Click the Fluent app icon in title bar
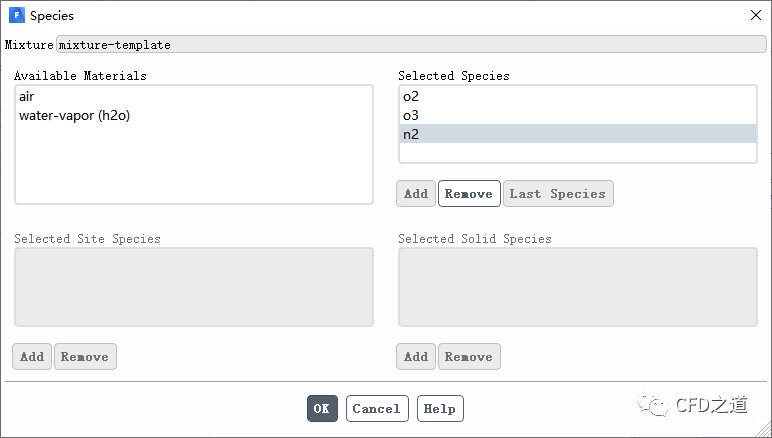The image size is (772, 438). point(16,15)
